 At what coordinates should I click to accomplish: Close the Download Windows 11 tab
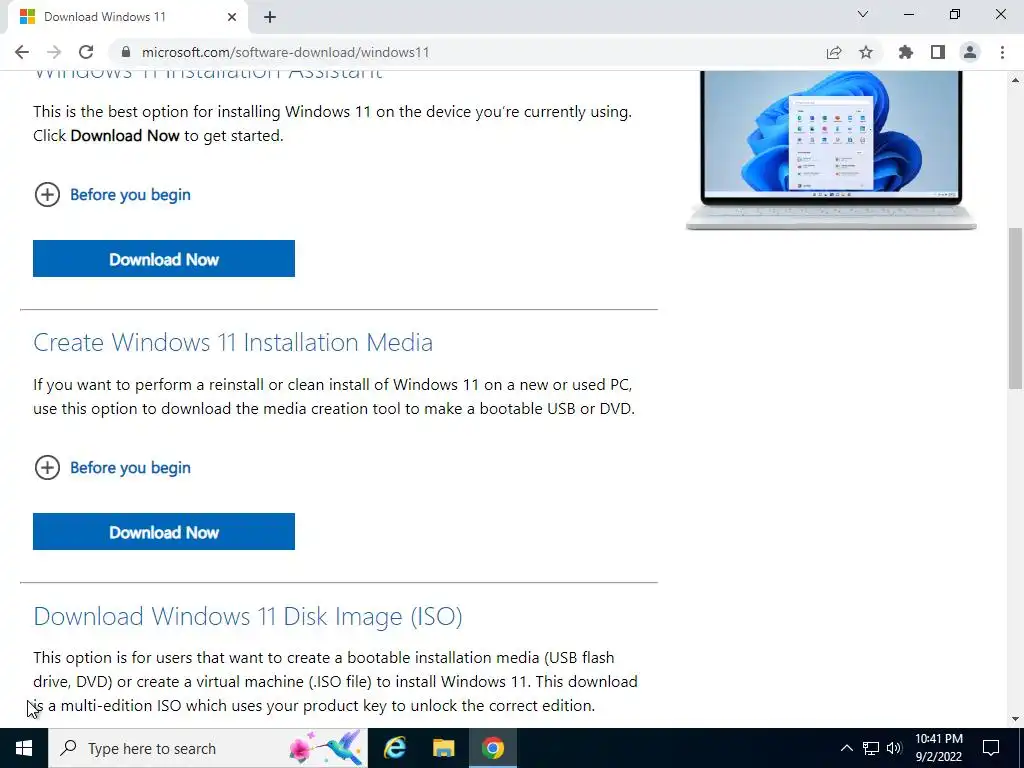(x=232, y=17)
